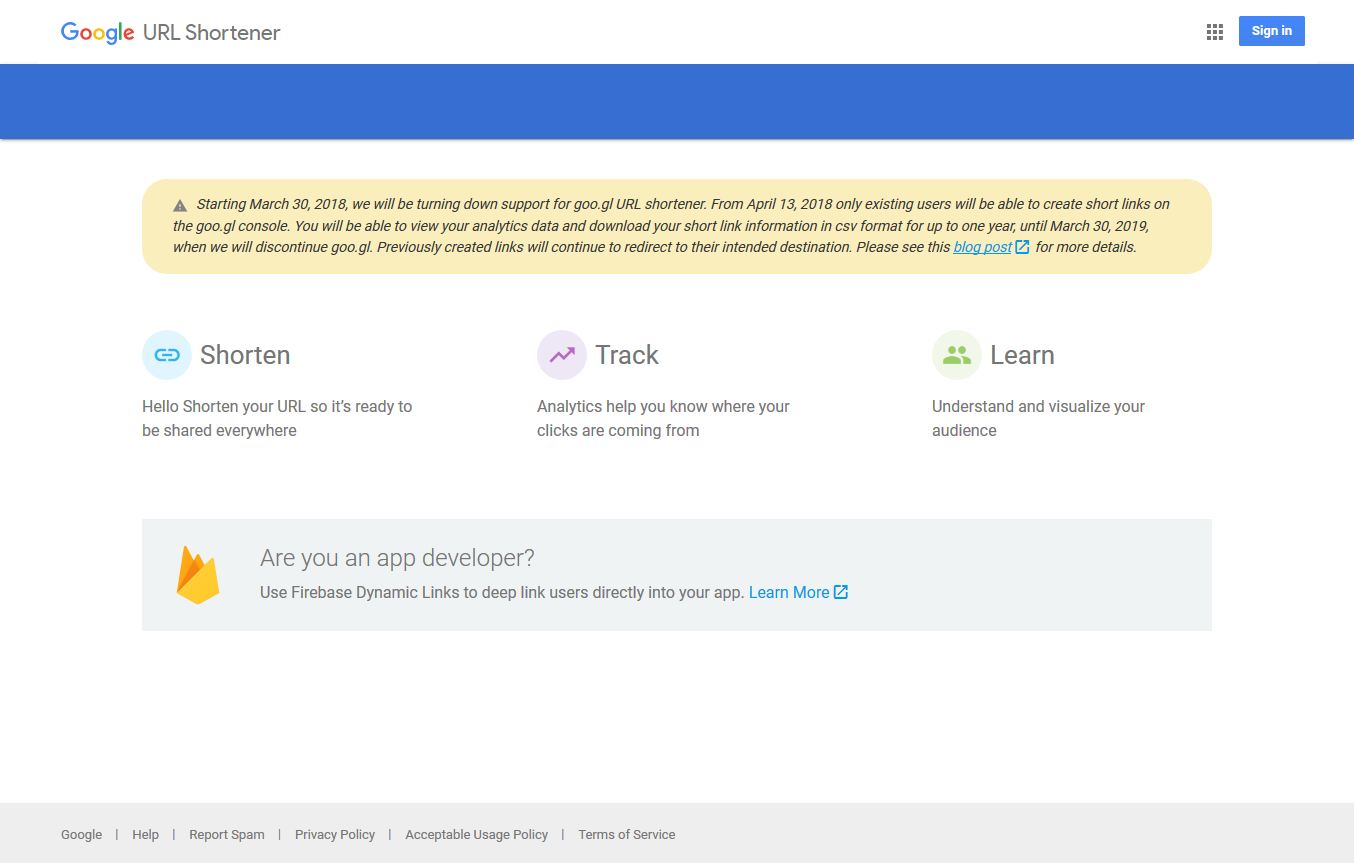Open the Terms of Service link
The width and height of the screenshot is (1354, 863).
(626, 834)
